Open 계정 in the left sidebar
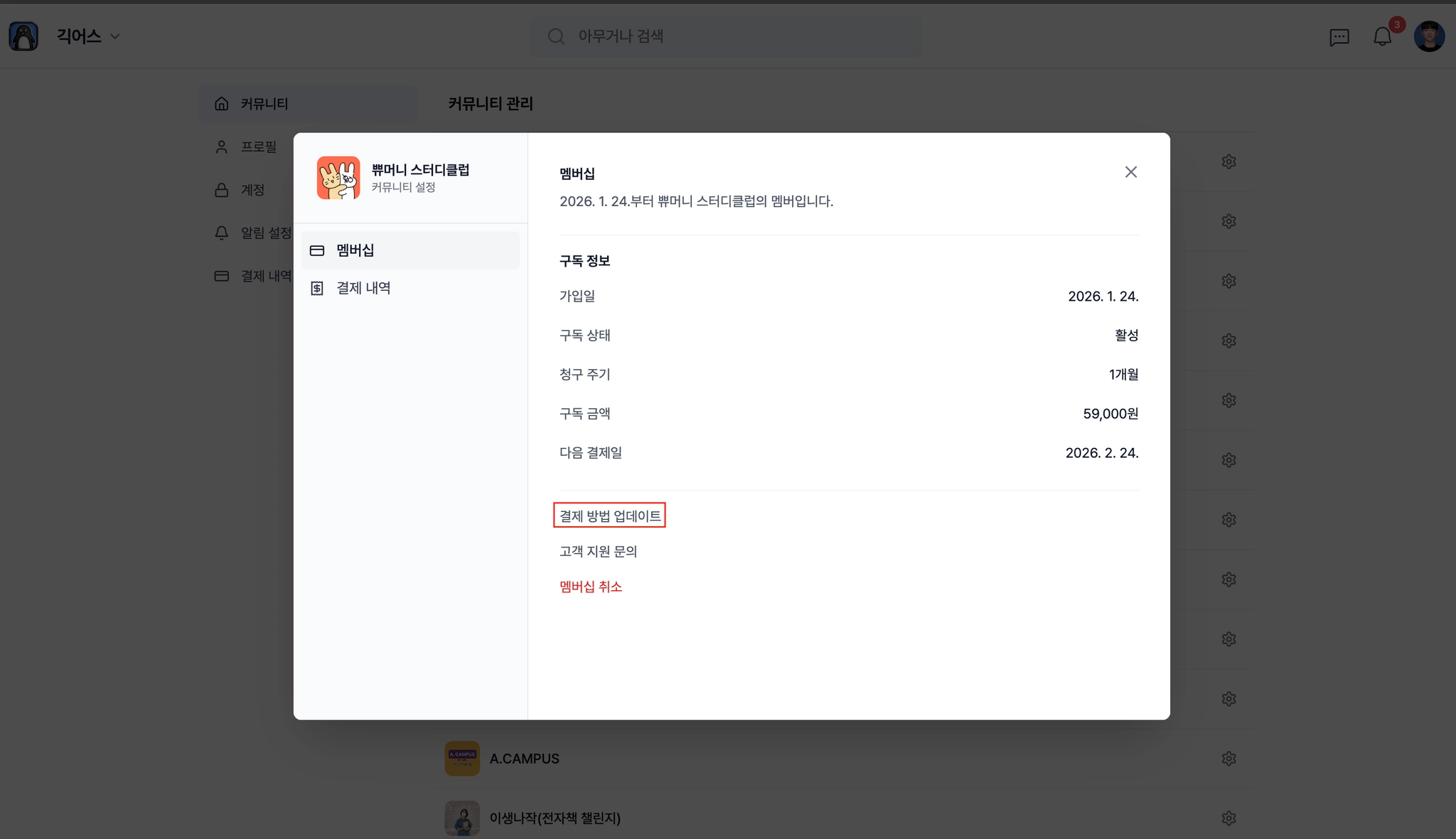 (252, 190)
